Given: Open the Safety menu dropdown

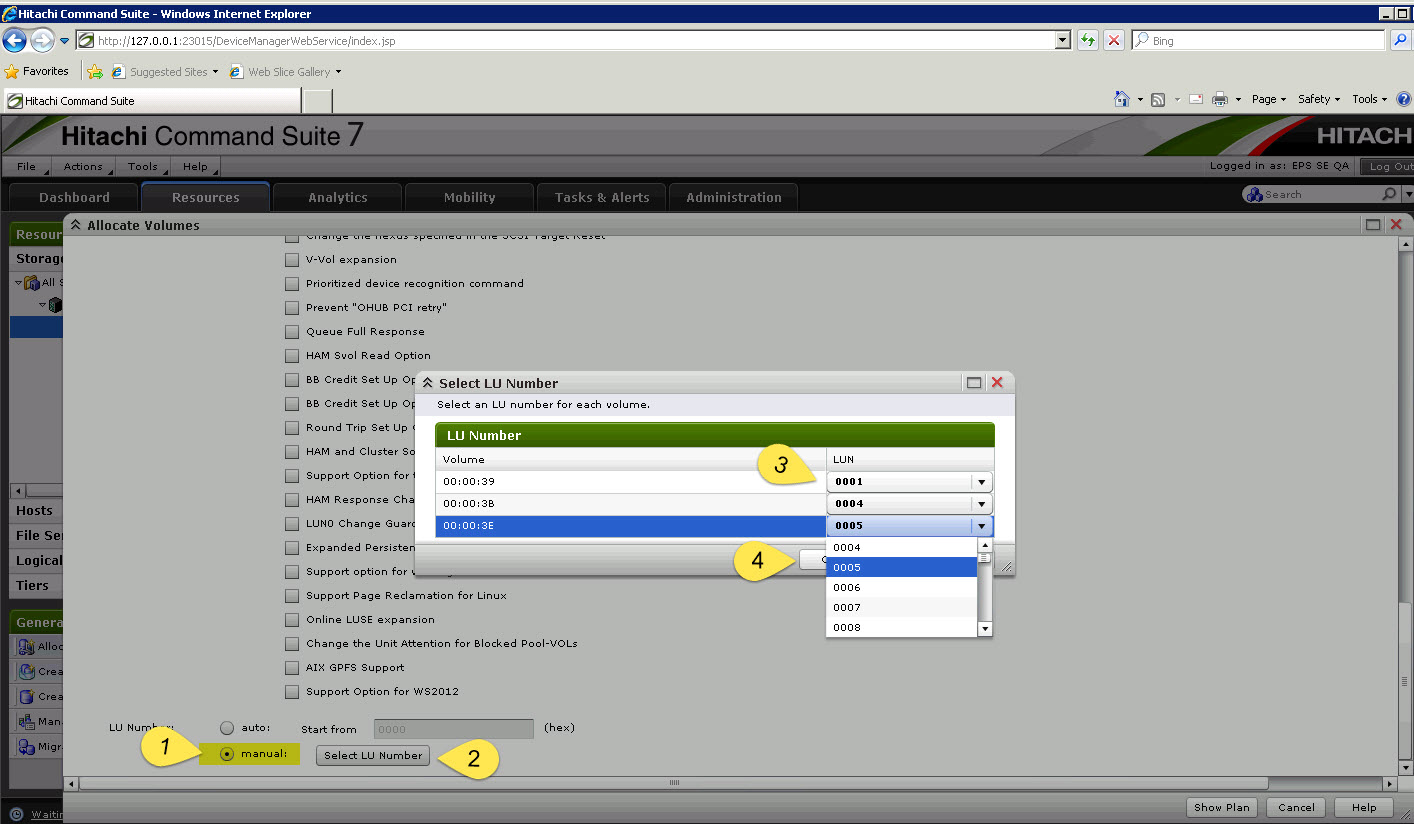Looking at the screenshot, I should [1319, 99].
